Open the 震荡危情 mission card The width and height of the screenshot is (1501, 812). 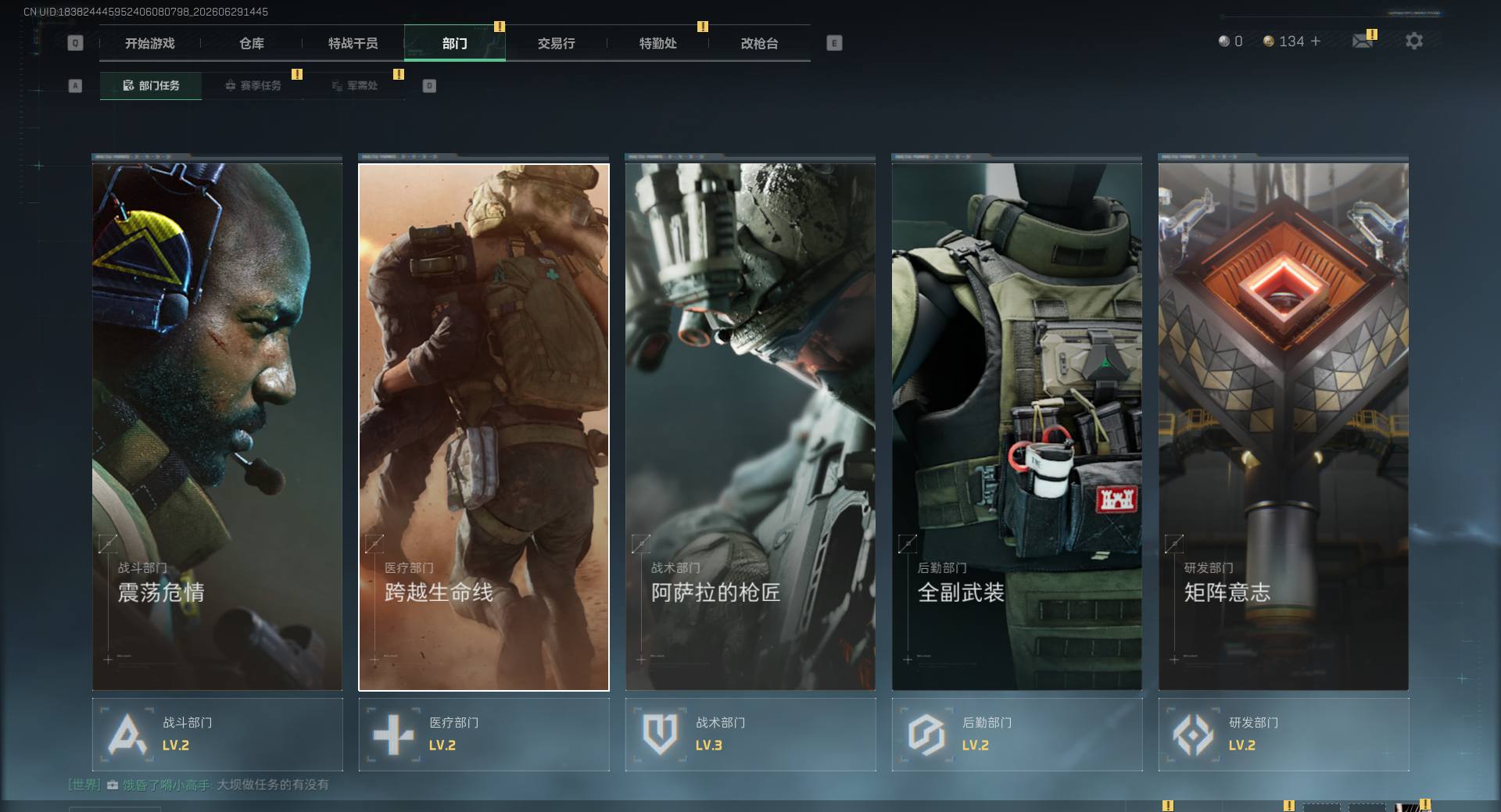(x=217, y=427)
